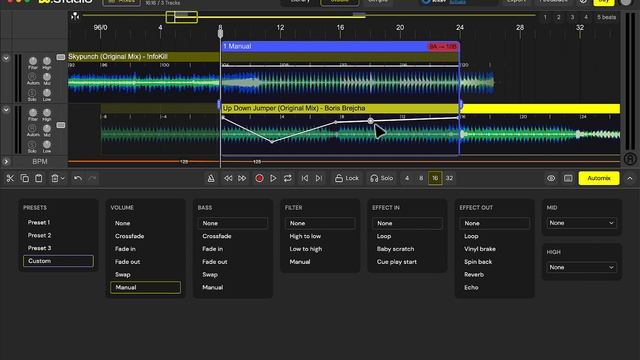Set transition length to 8 beats
Viewport: 640px width, 360px height.
(421, 178)
